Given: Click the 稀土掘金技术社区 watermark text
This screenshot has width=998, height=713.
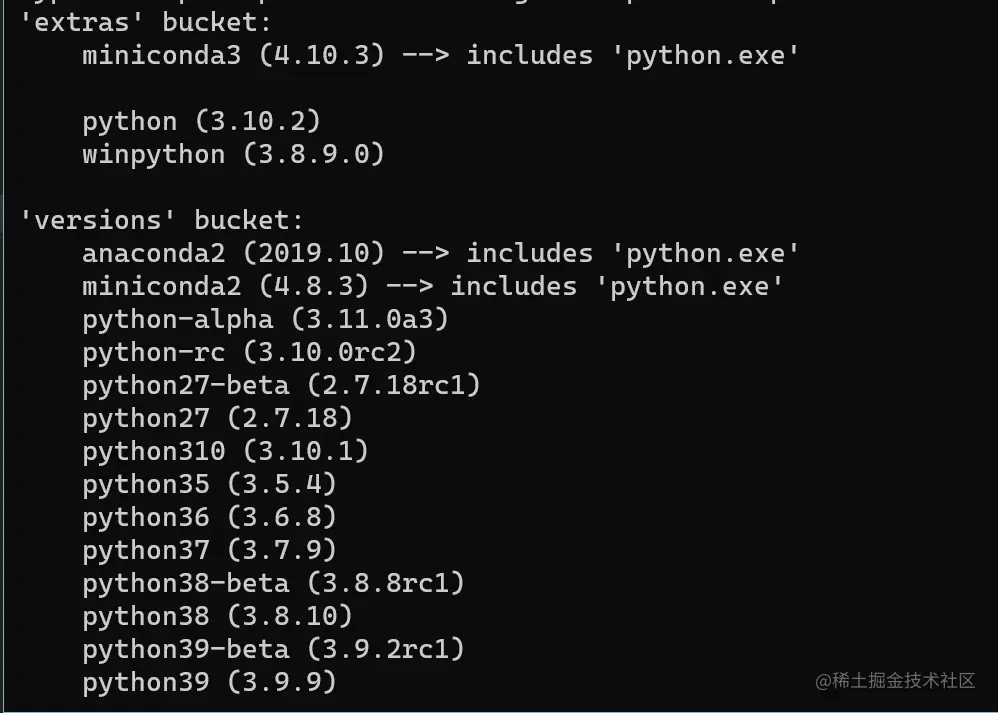Looking at the screenshot, I should (895, 681).
